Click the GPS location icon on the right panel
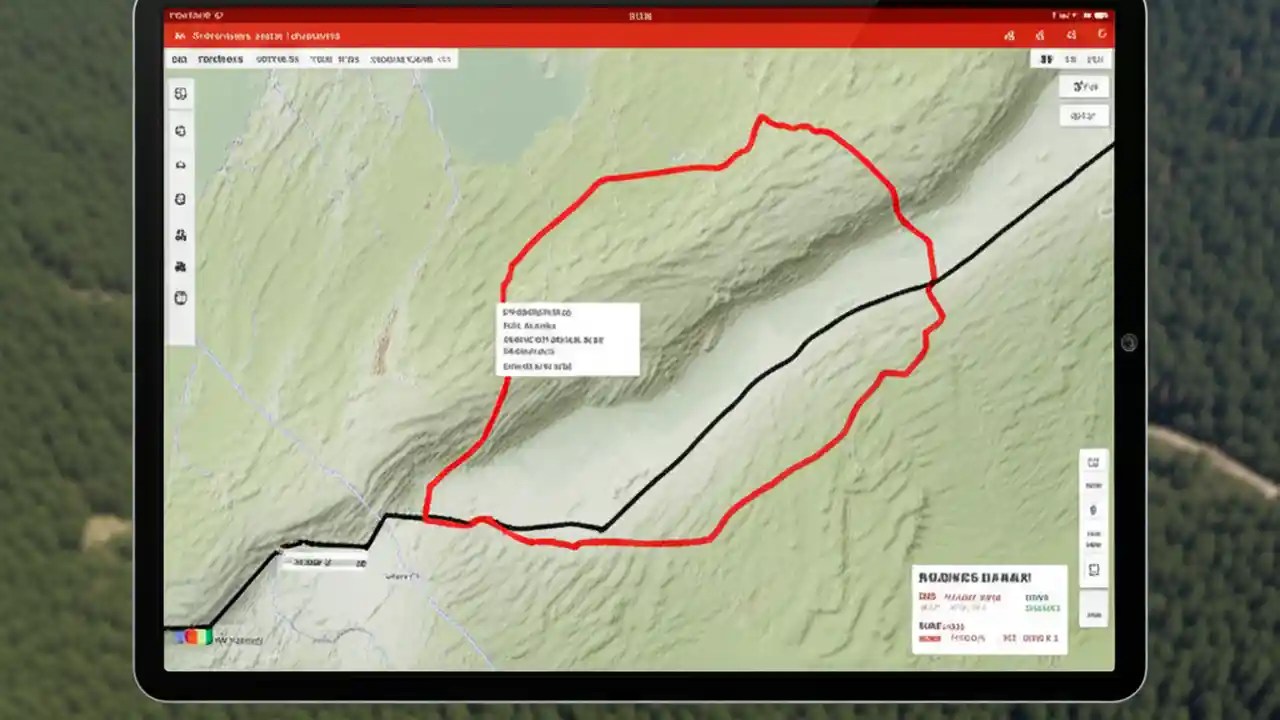1280x720 pixels. pyautogui.click(x=1093, y=510)
